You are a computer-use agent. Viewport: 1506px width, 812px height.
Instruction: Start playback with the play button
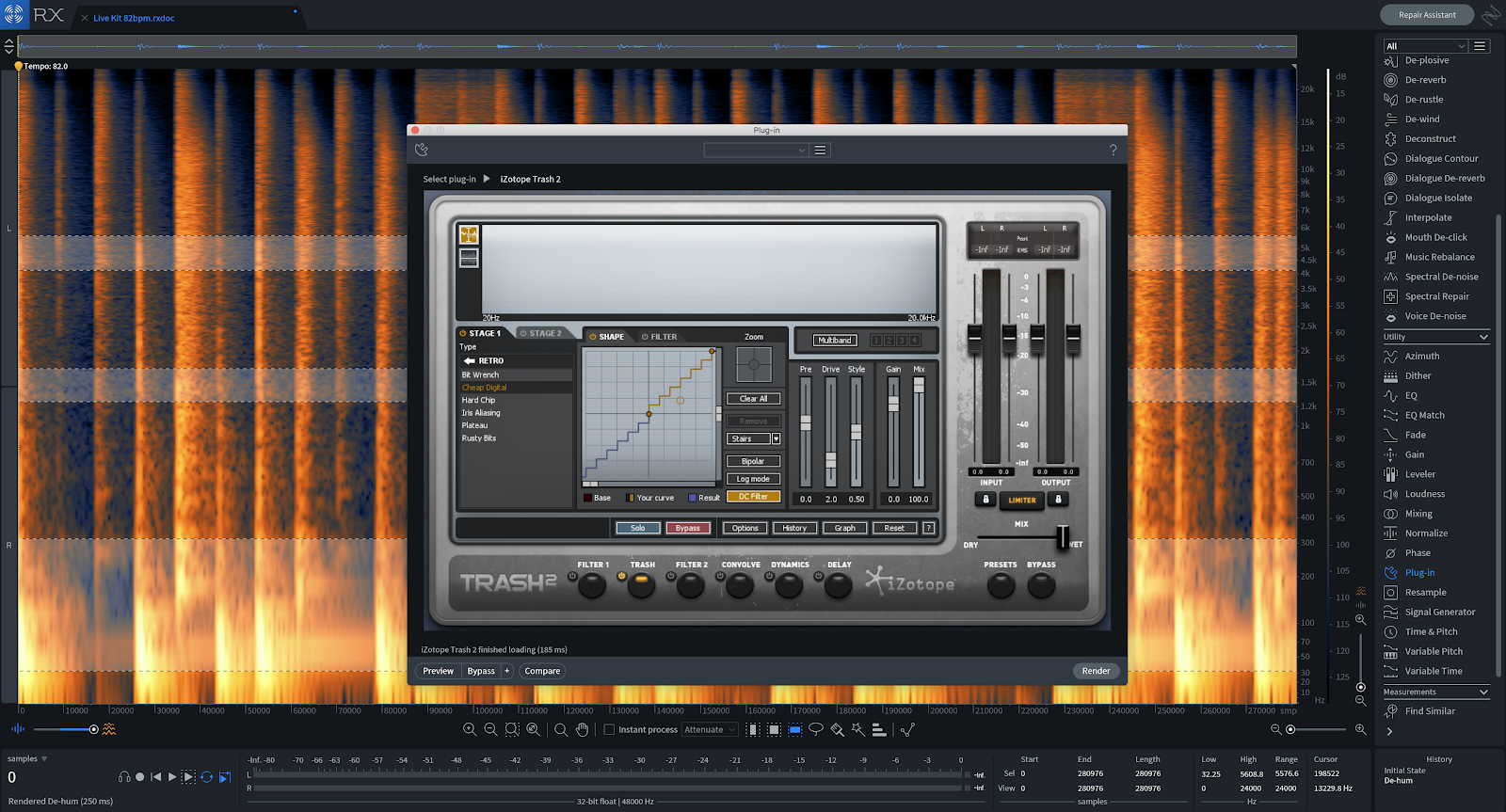[171, 777]
